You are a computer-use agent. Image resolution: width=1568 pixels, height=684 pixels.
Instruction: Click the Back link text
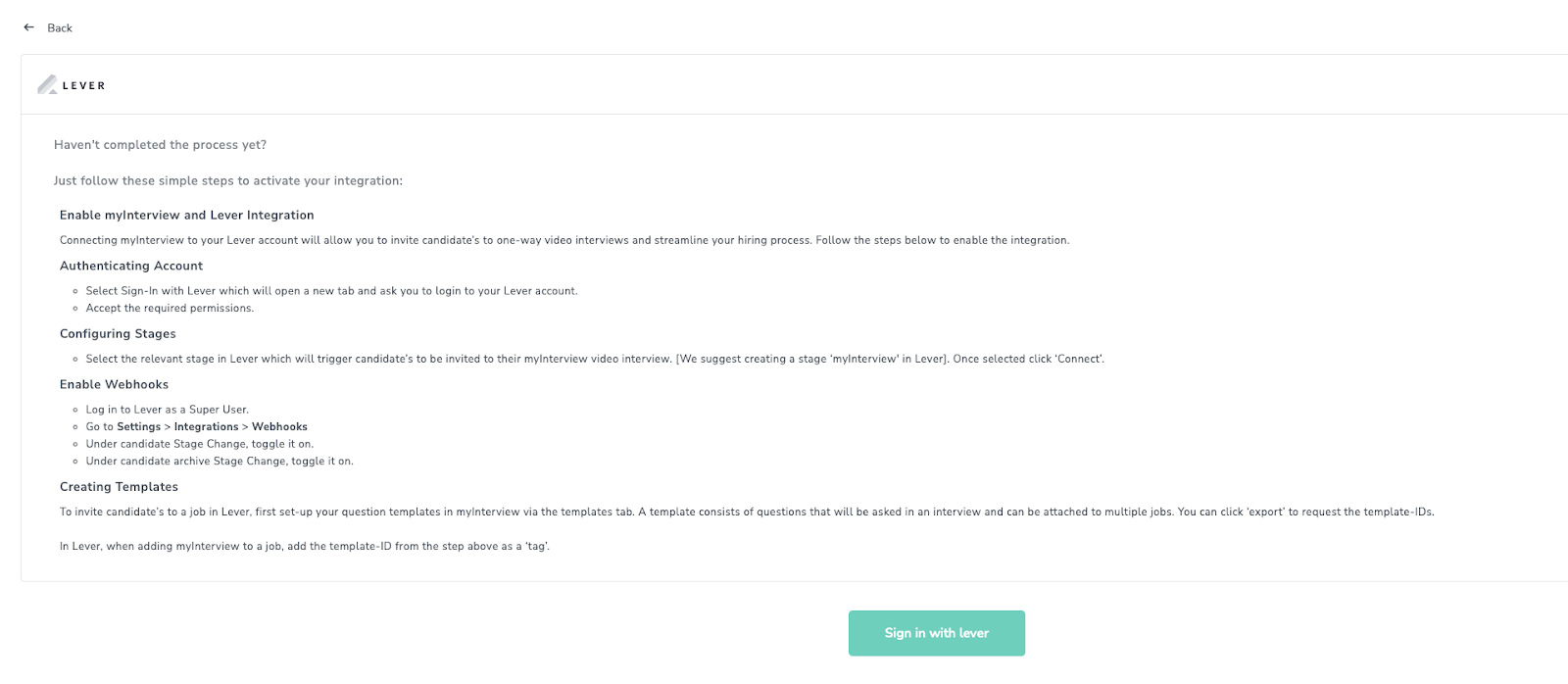click(x=60, y=28)
